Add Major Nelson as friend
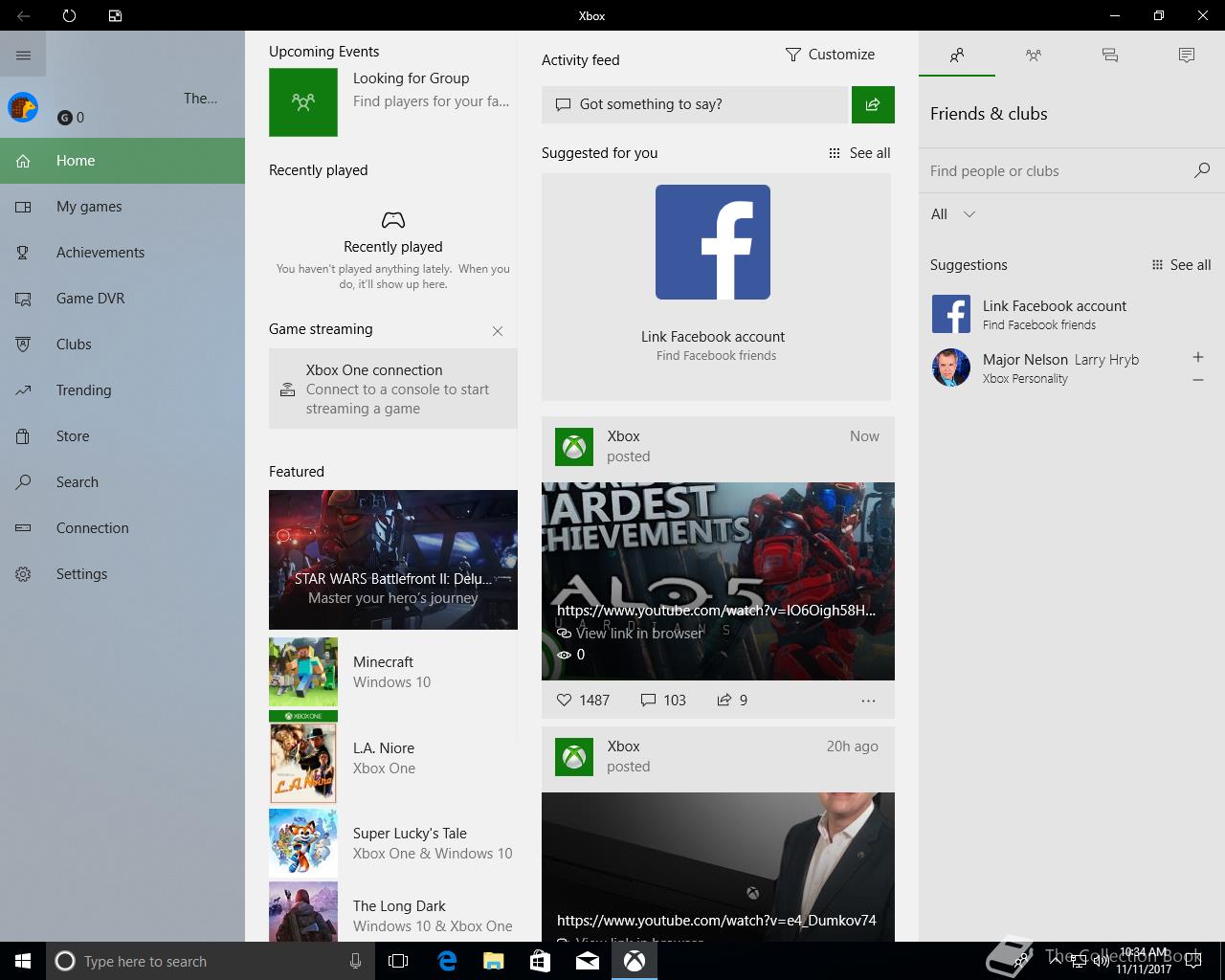Viewport: 1225px width, 980px height. [1198, 357]
